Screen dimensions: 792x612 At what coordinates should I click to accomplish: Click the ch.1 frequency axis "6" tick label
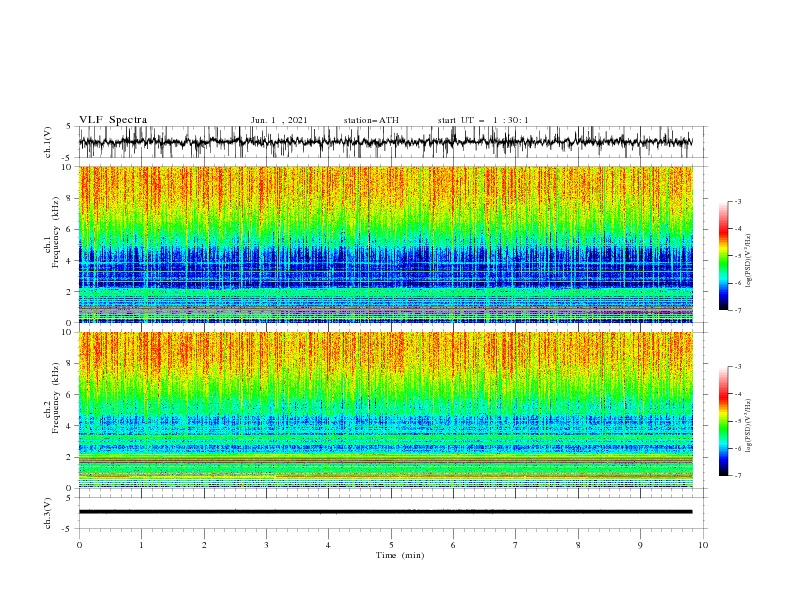[69, 230]
